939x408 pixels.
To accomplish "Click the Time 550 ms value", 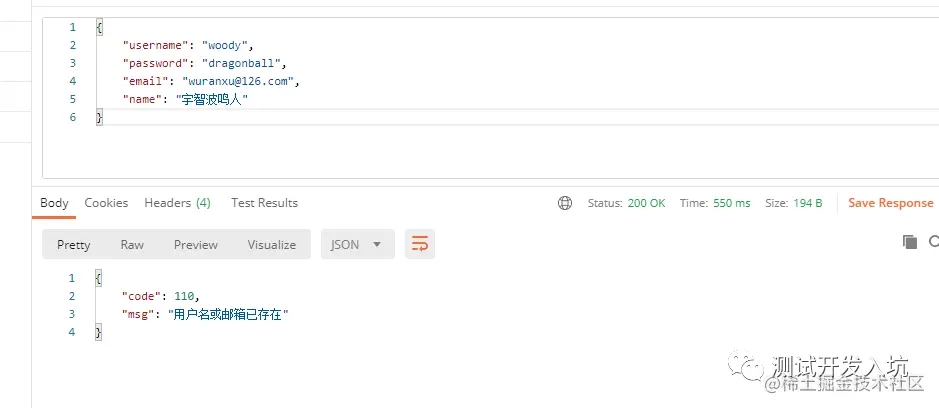I will 715,203.
